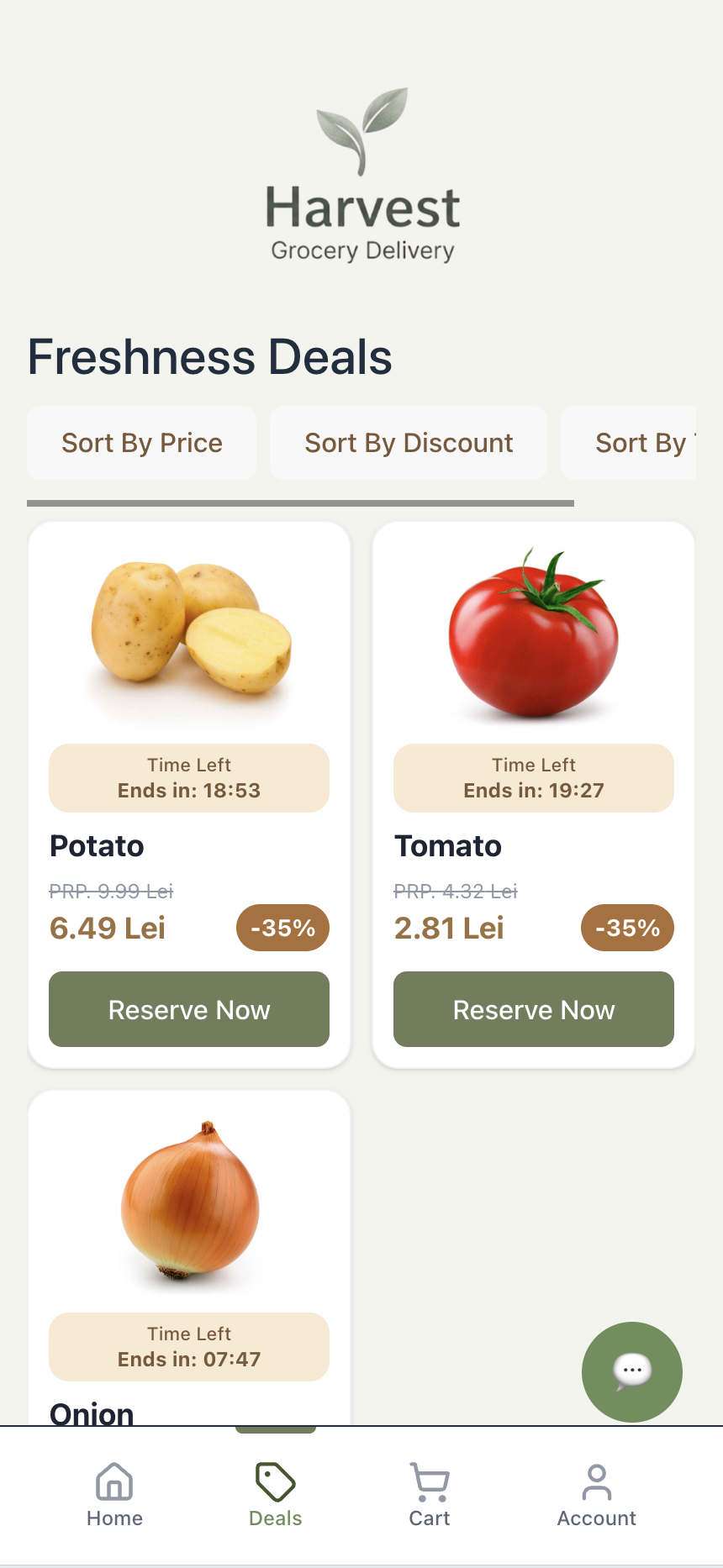Reserve the Tomato deal now

point(534,1009)
